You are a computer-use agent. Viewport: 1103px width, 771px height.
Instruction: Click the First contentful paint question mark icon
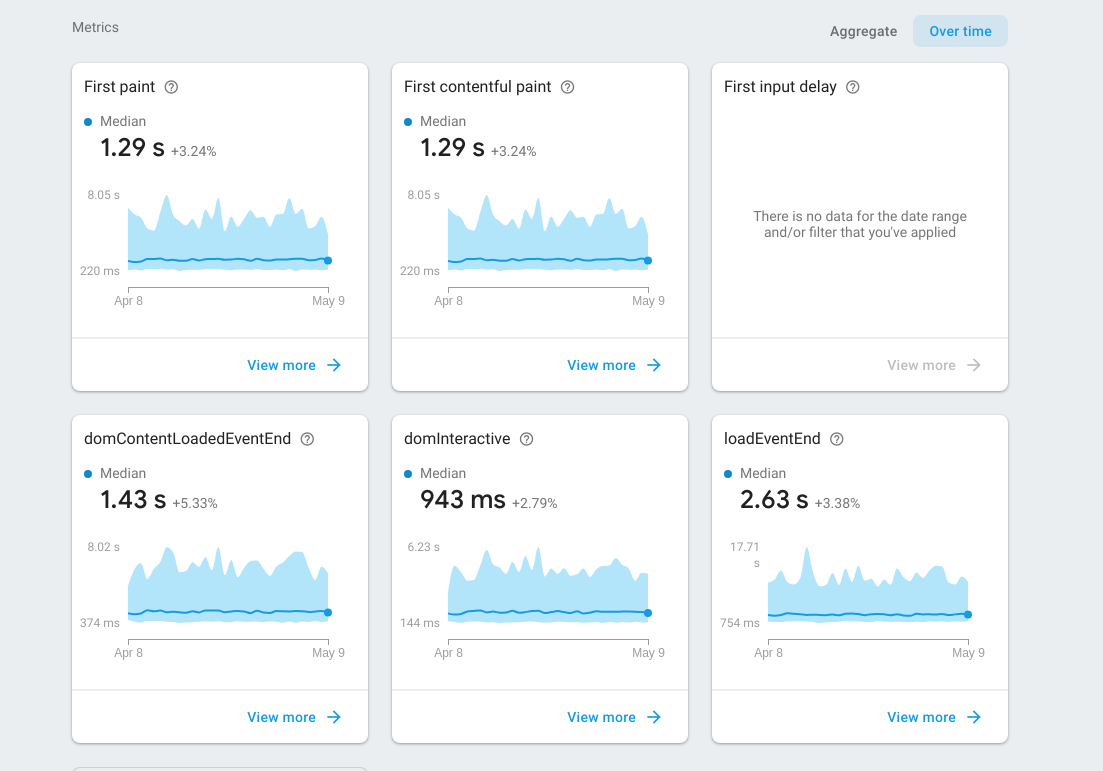point(567,87)
